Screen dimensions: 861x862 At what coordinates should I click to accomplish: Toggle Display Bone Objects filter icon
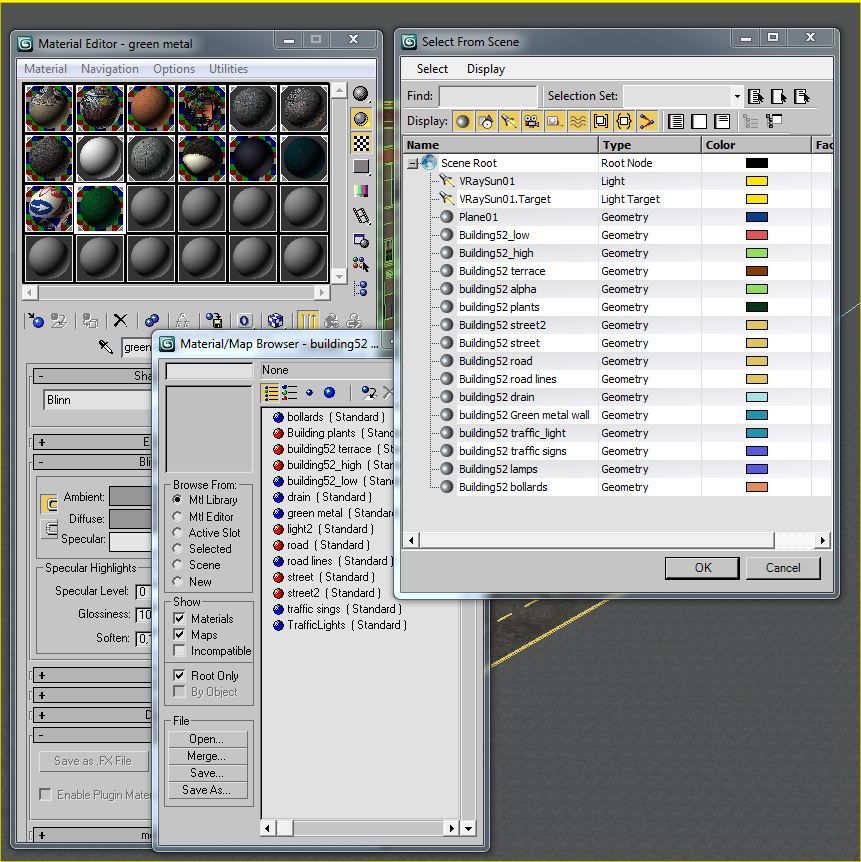pos(647,121)
